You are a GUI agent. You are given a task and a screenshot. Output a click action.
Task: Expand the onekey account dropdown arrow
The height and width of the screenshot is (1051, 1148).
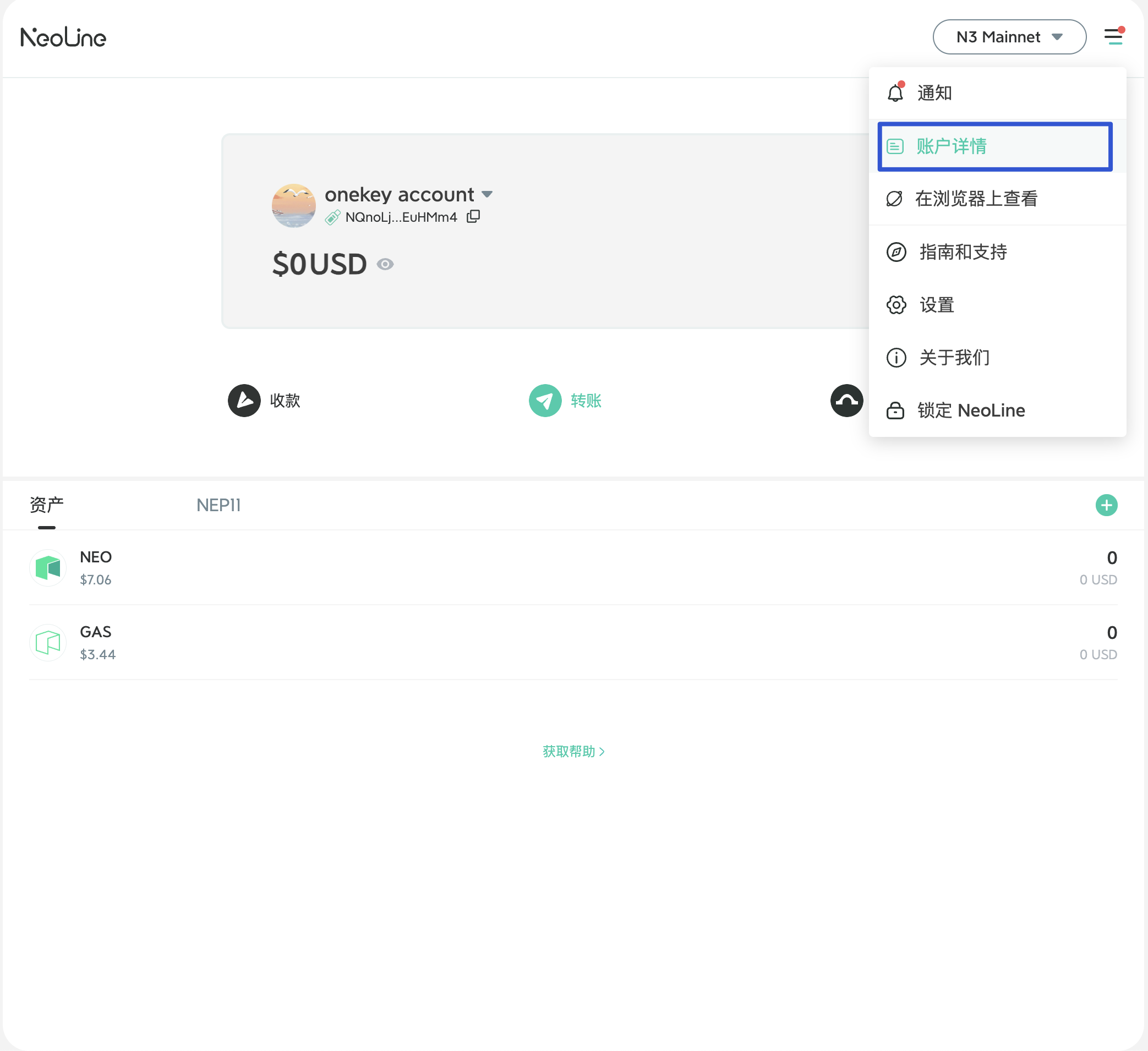coord(487,194)
